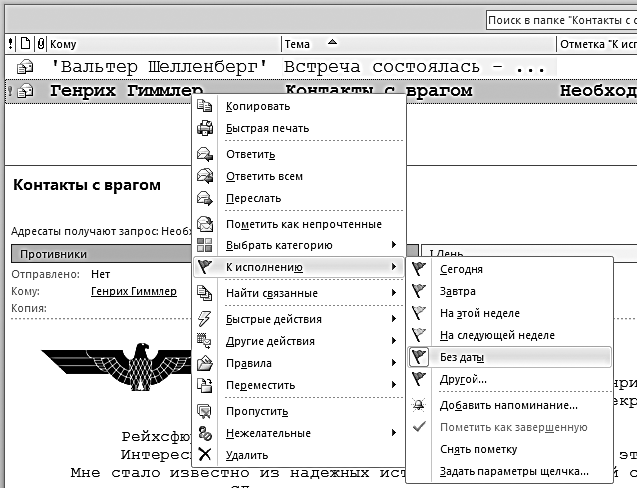Click the Быстрая печать printer icon

coord(205,129)
